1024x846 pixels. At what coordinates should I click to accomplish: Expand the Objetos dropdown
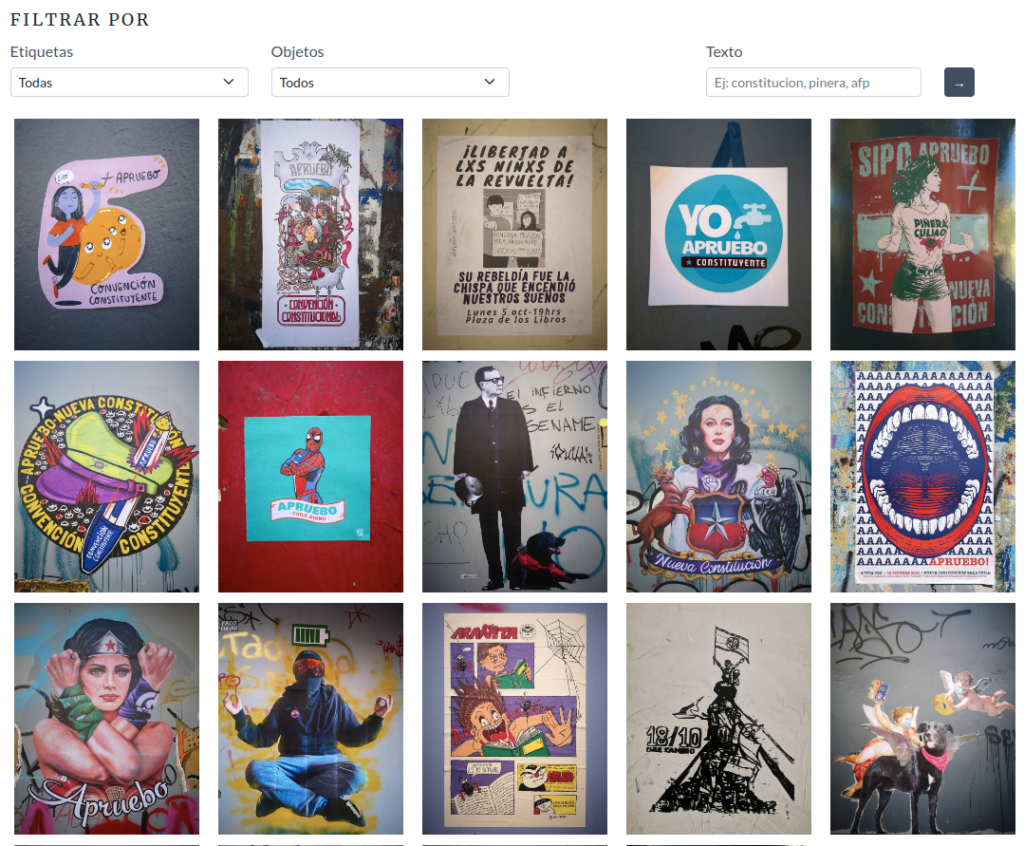(390, 82)
